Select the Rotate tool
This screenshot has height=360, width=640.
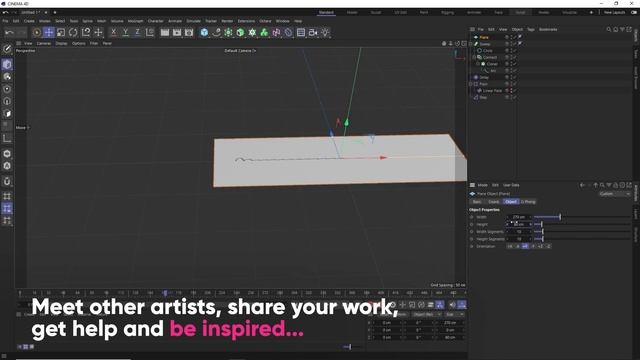pos(73,32)
